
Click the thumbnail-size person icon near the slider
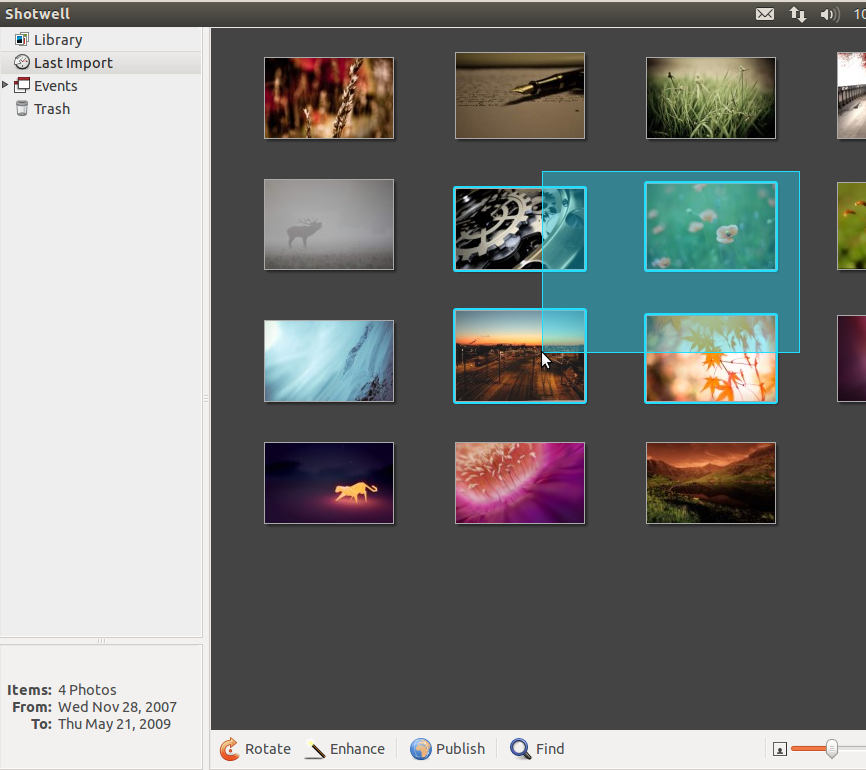(779, 748)
